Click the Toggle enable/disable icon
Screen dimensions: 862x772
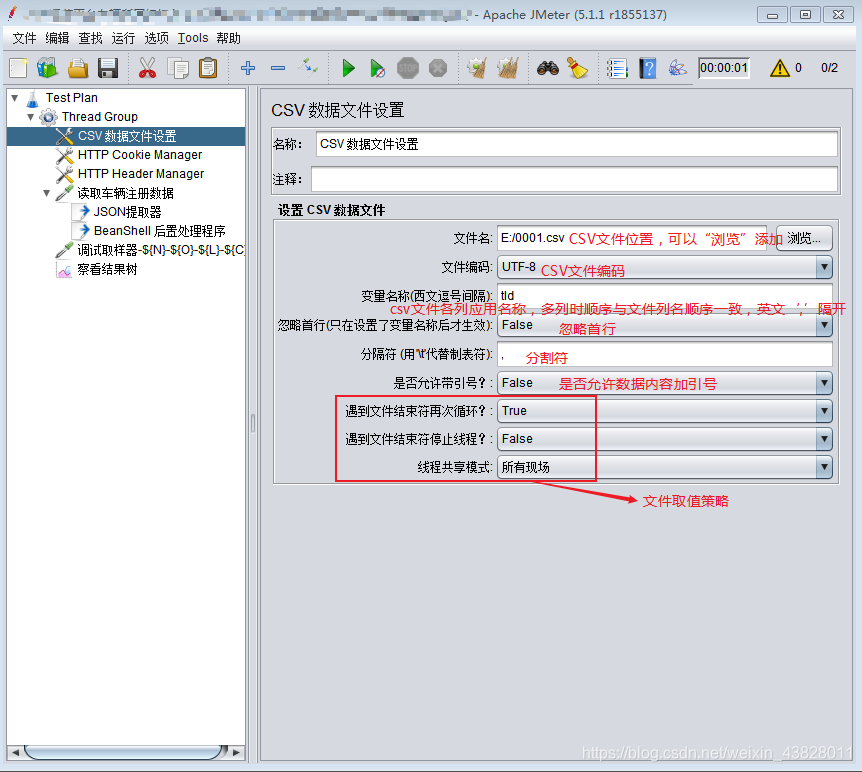pos(308,68)
